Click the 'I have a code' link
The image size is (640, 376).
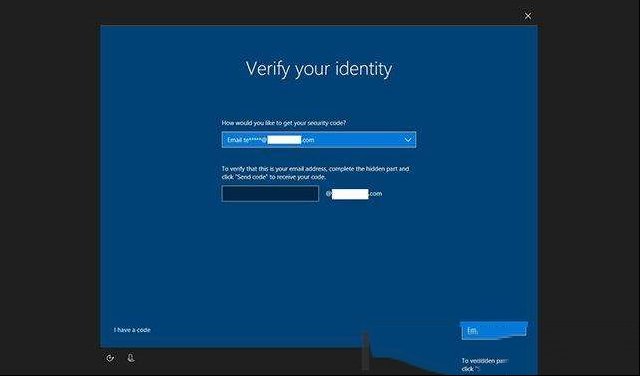point(132,330)
